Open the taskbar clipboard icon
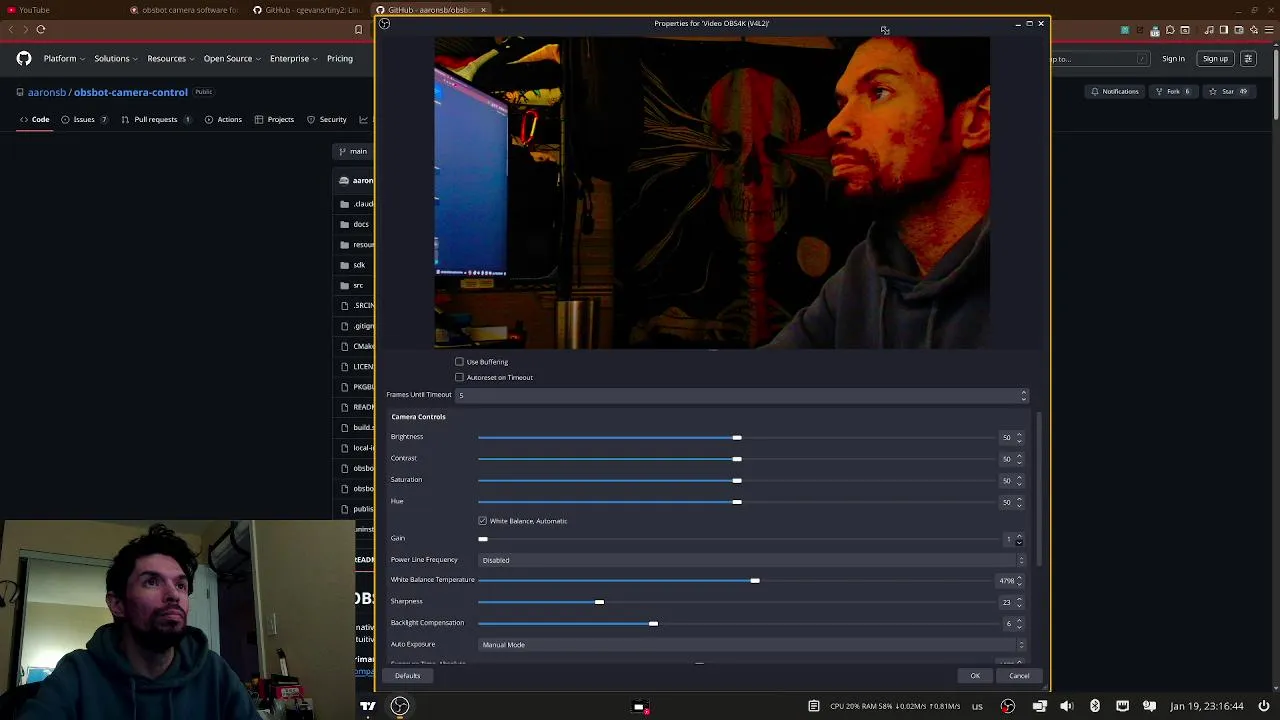 (814, 706)
